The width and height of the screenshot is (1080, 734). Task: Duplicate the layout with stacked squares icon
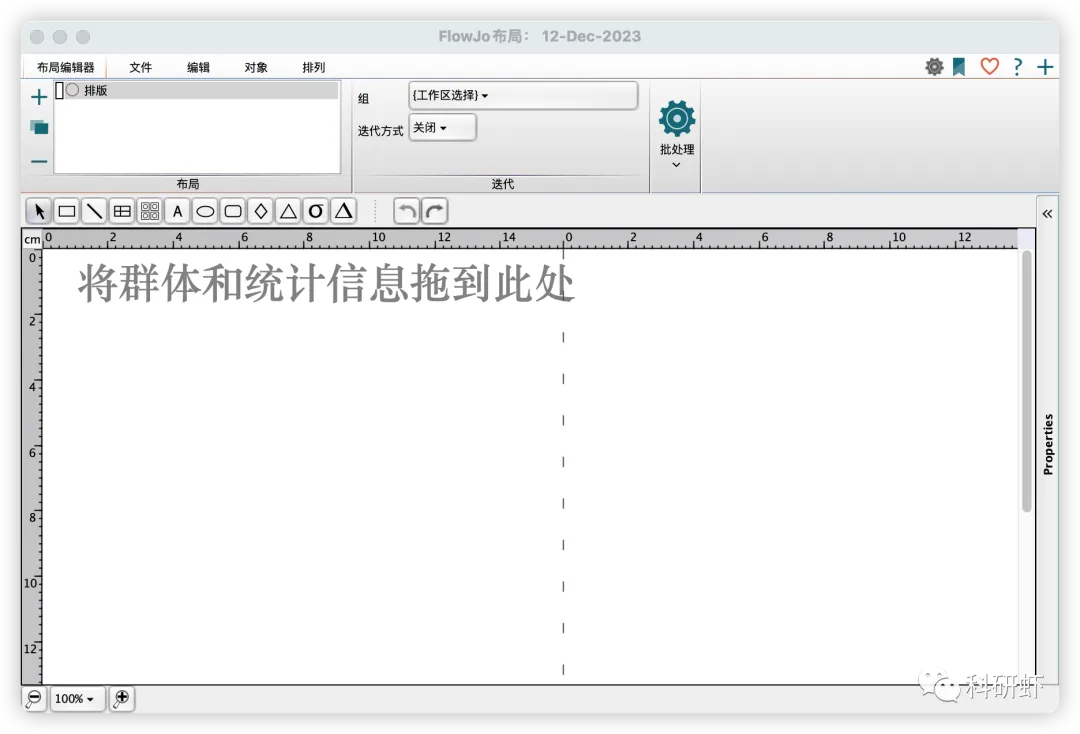(39, 127)
